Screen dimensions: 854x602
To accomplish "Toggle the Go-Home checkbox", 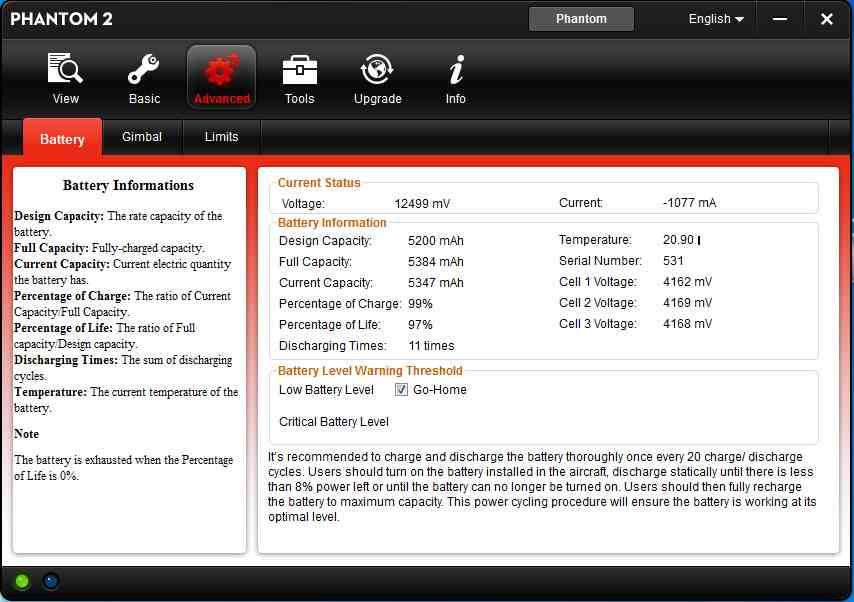I will (x=401, y=390).
